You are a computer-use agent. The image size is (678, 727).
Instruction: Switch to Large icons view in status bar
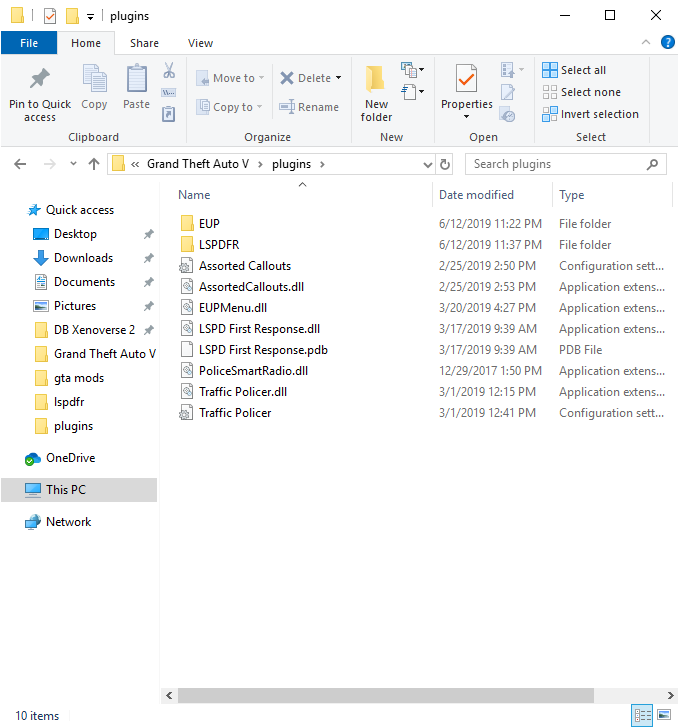[x=664, y=715]
